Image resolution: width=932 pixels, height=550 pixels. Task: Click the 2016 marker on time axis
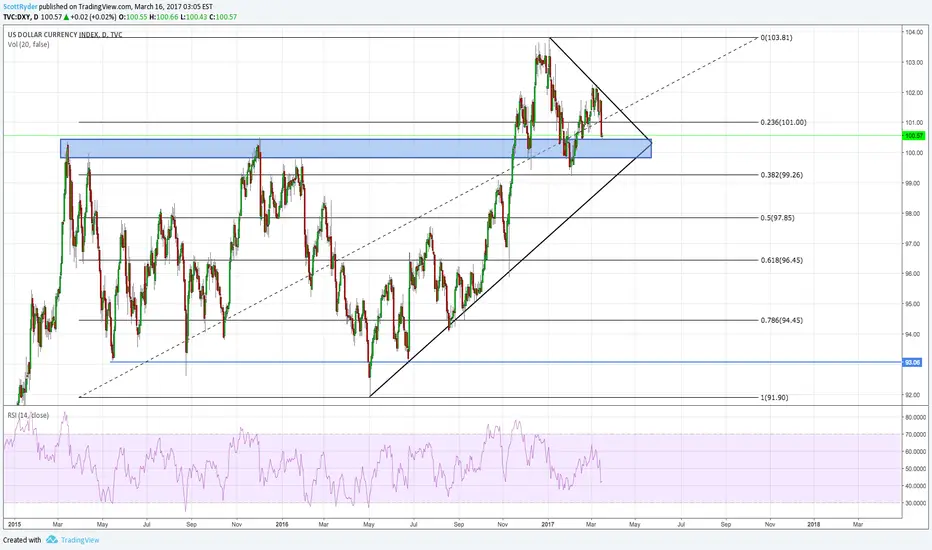coord(282,524)
